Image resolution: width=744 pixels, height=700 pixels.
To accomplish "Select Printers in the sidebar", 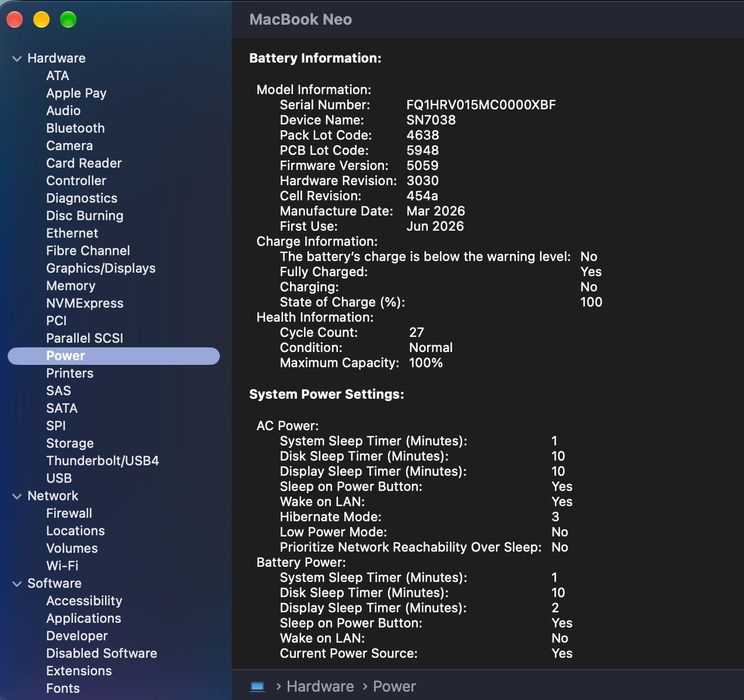I will point(70,373).
